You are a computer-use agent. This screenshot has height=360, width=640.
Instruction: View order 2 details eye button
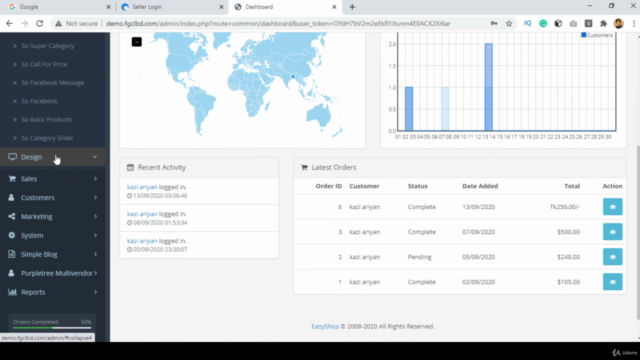point(612,257)
